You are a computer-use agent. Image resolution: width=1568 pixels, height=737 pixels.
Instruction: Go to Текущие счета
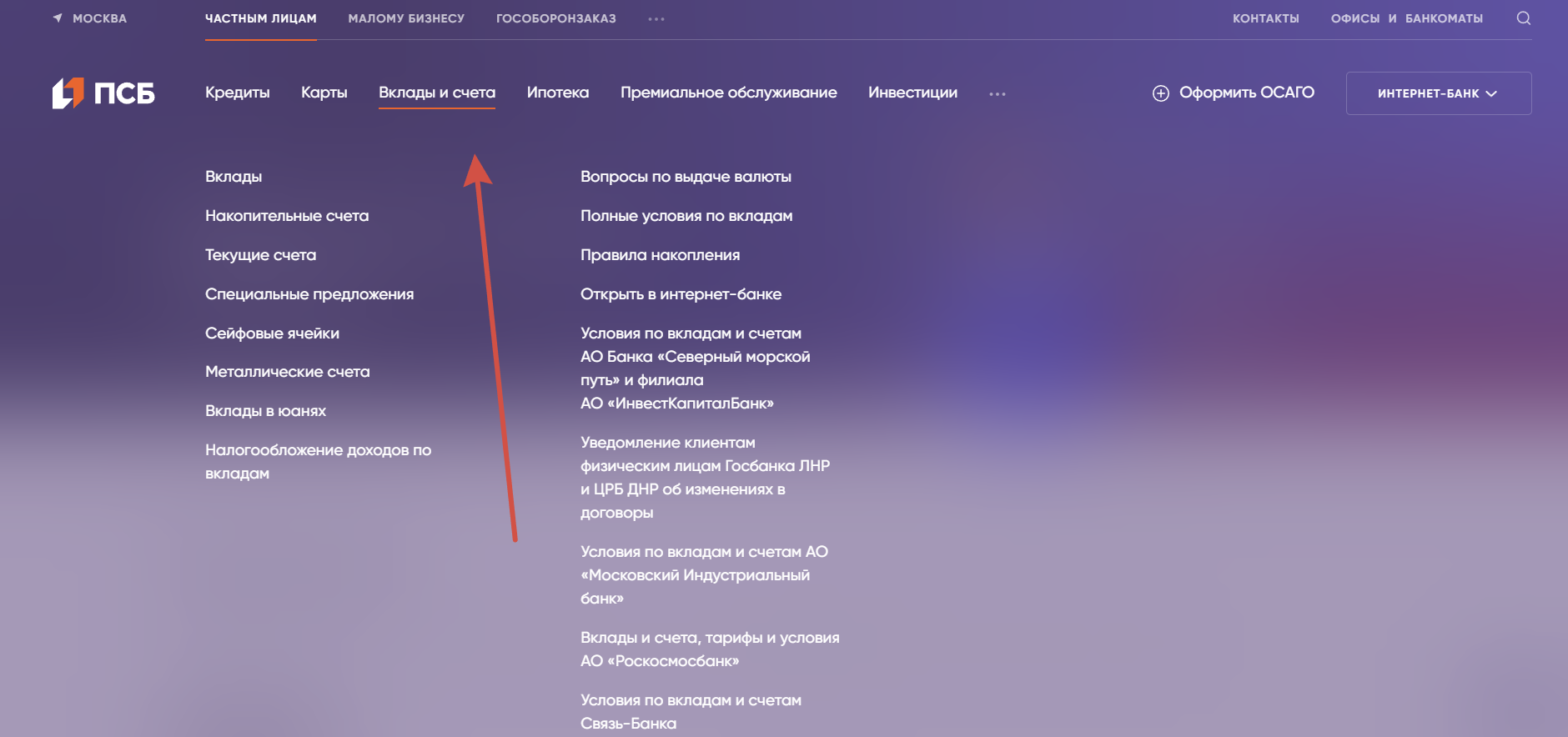[x=261, y=255]
